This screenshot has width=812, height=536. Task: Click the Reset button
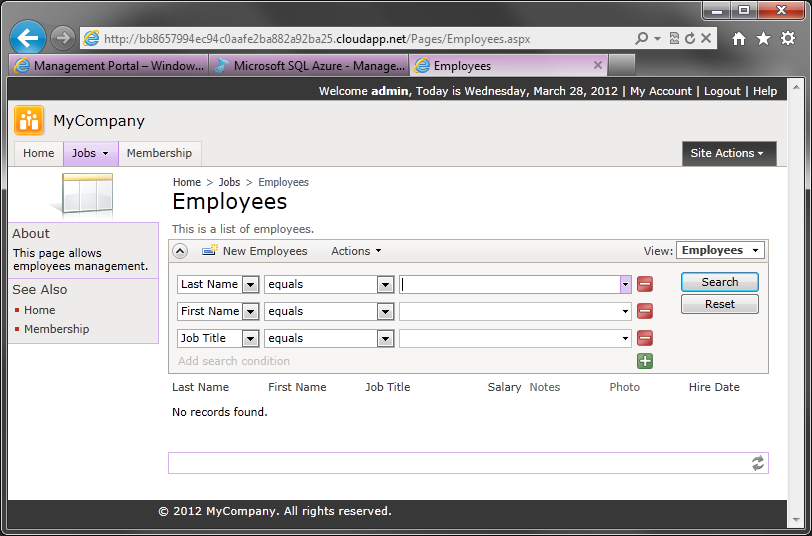720,304
